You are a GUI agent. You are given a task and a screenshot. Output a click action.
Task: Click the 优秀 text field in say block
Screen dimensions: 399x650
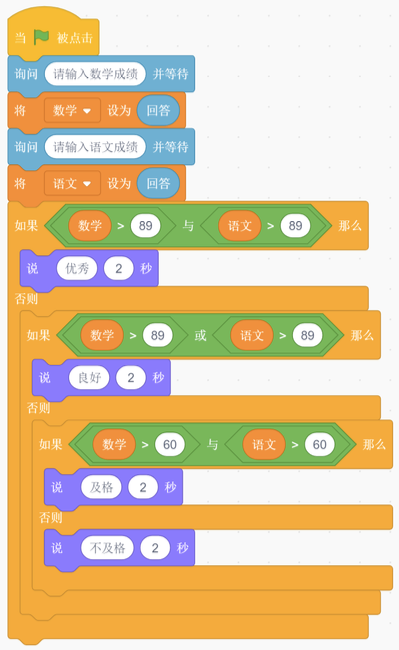point(77,269)
